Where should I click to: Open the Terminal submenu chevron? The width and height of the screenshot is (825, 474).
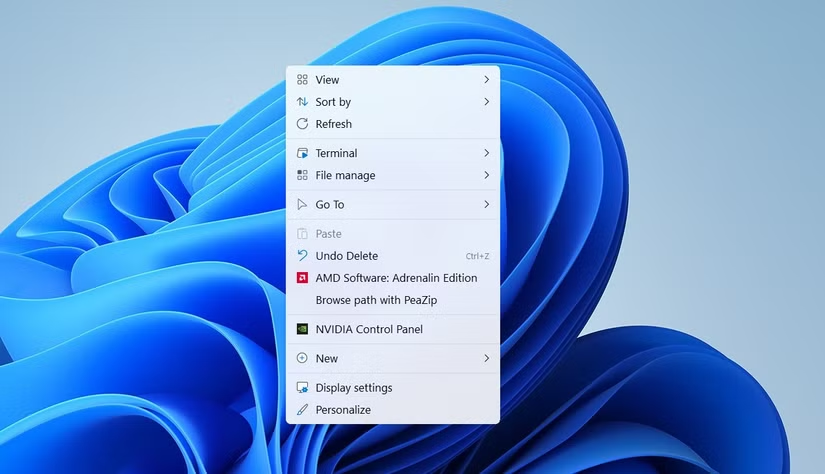coord(486,153)
